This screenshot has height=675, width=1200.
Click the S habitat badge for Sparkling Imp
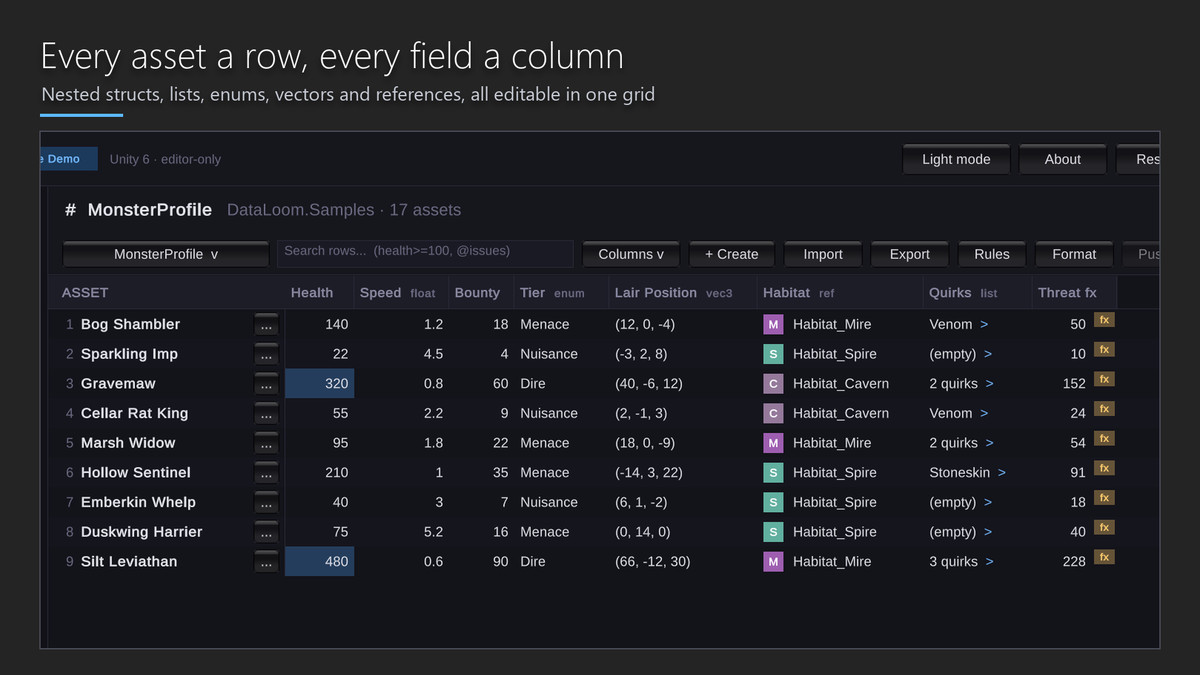(x=773, y=354)
